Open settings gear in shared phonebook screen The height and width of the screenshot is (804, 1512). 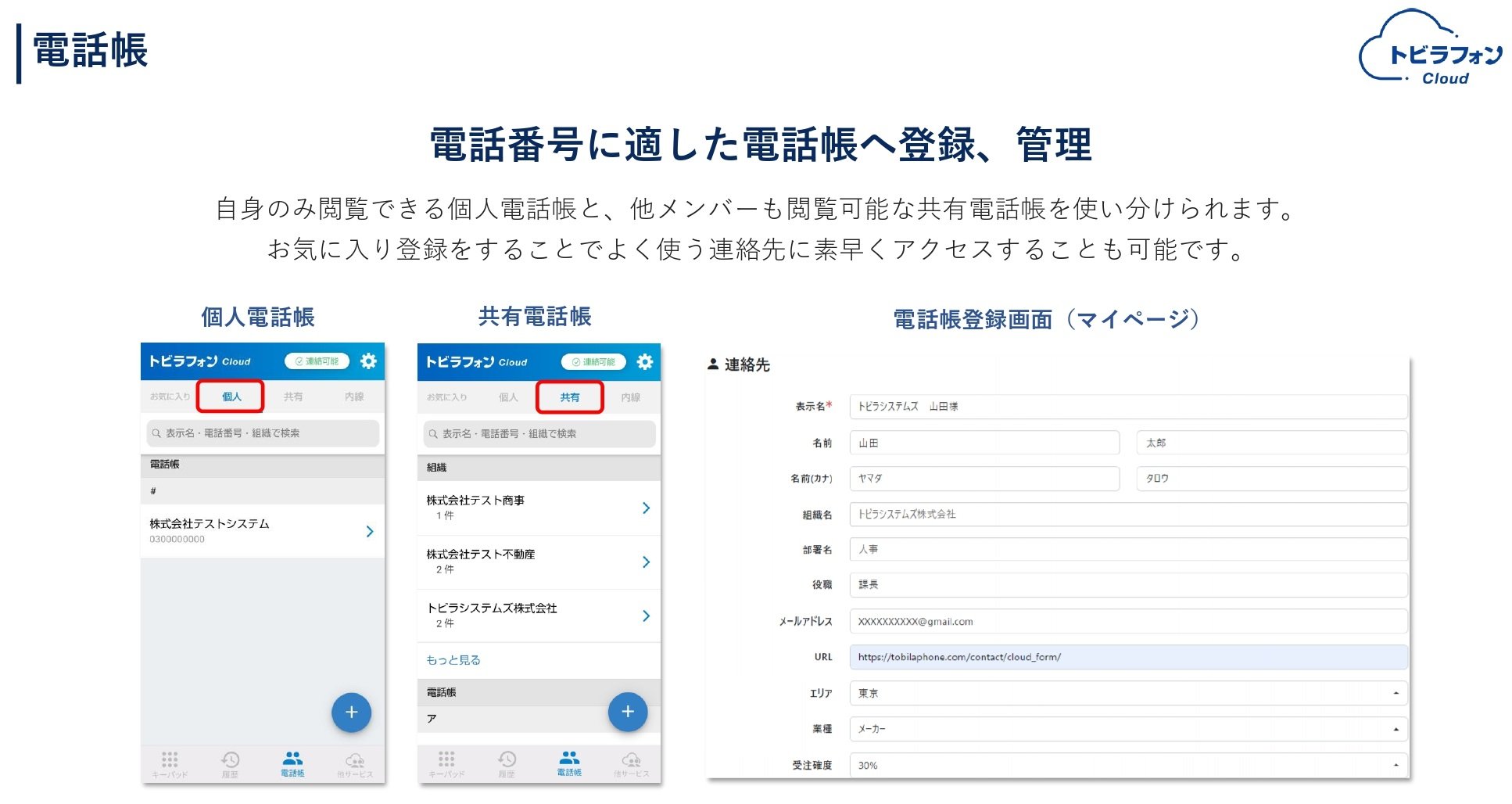[x=645, y=362]
